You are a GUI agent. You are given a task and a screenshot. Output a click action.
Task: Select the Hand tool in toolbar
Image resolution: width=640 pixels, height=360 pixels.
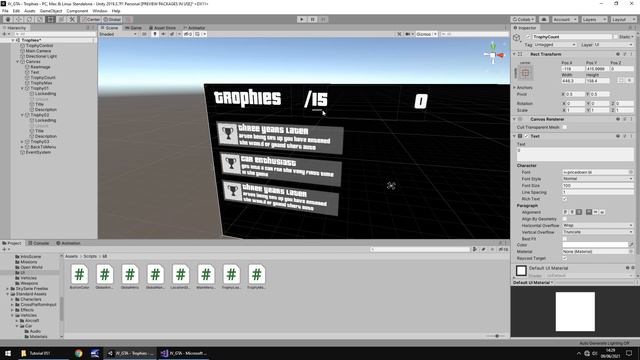[8, 19]
